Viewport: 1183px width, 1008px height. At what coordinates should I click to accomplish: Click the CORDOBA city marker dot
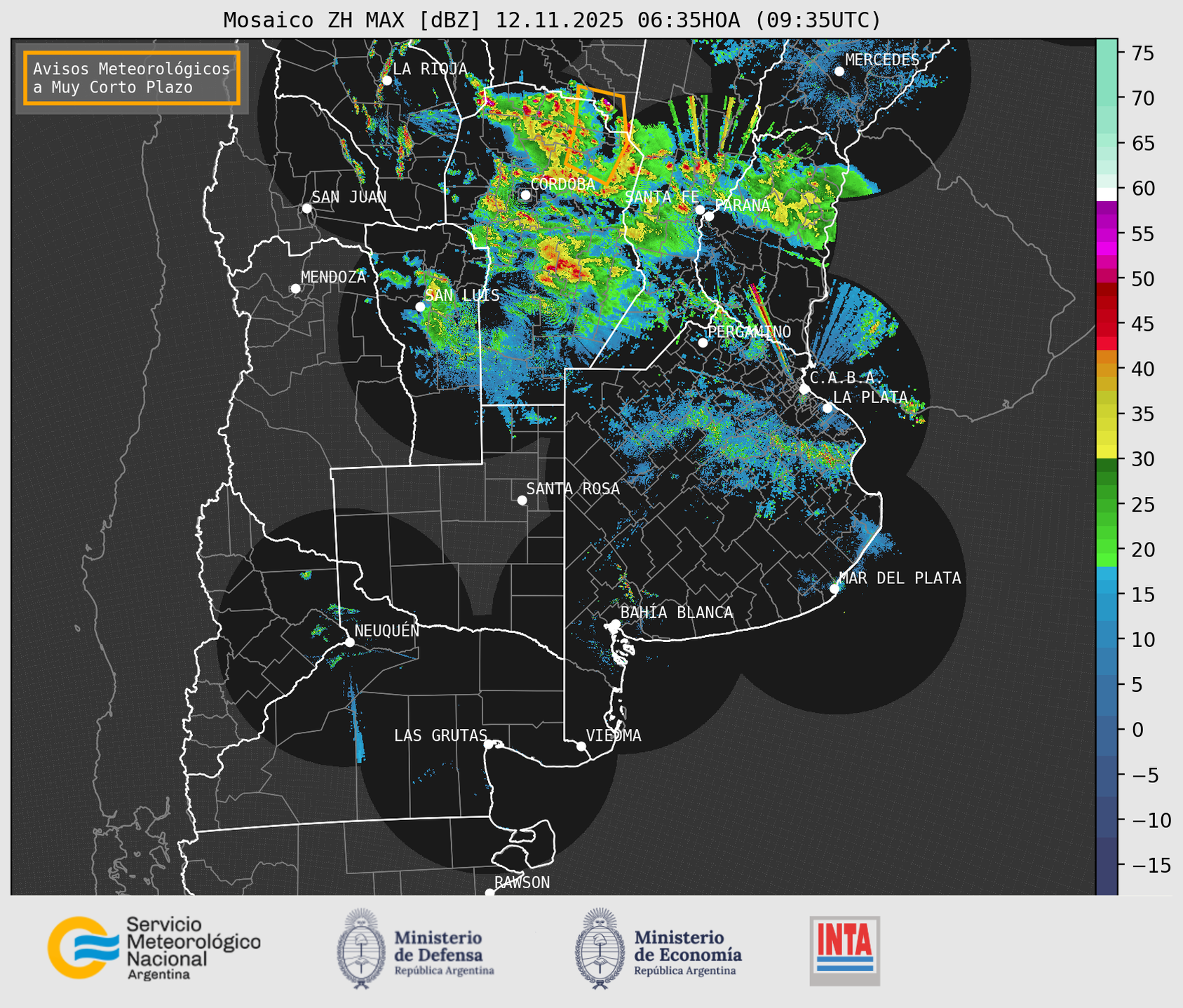coord(525,195)
